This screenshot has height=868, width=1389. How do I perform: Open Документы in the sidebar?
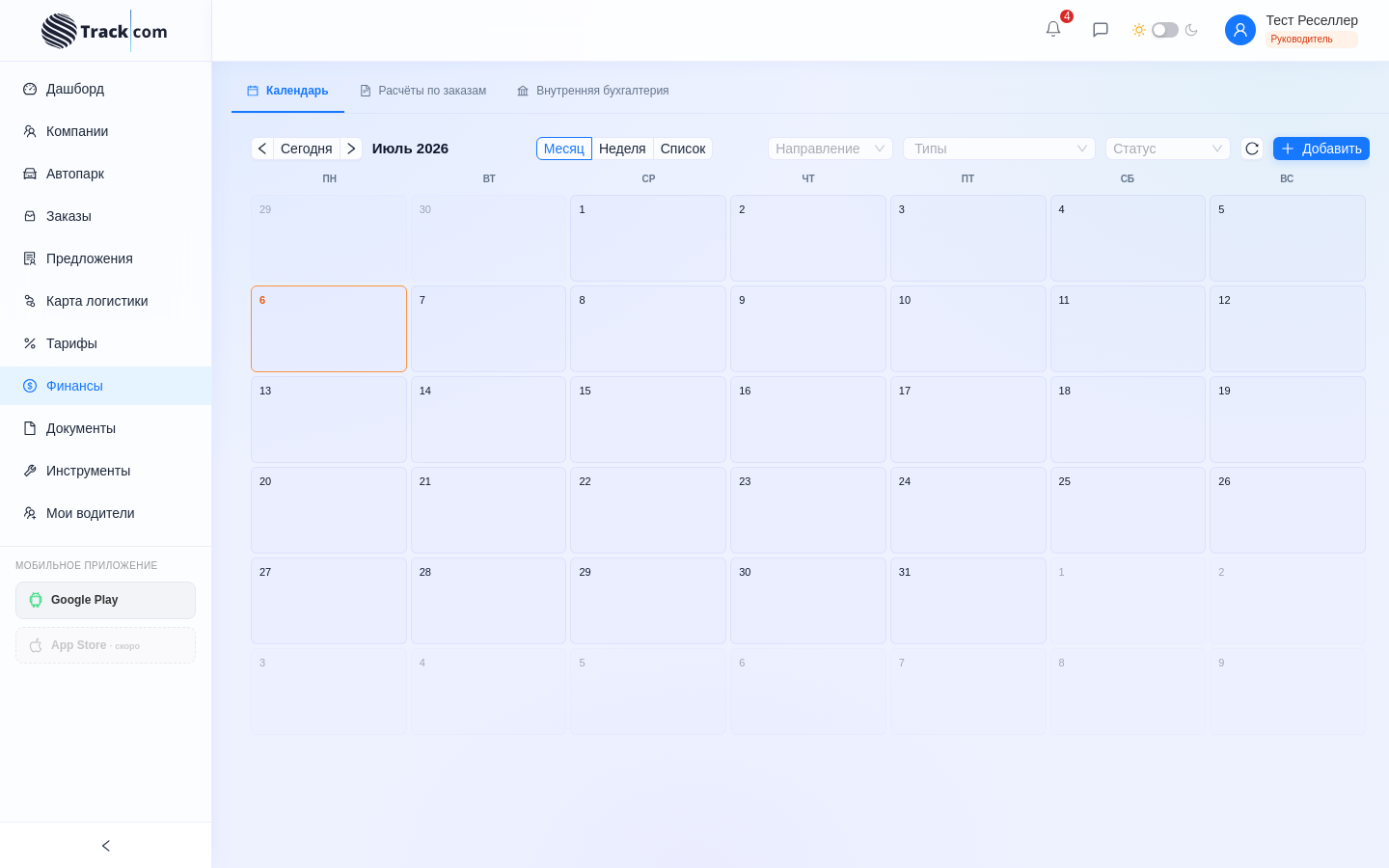pyautogui.click(x=106, y=428)
